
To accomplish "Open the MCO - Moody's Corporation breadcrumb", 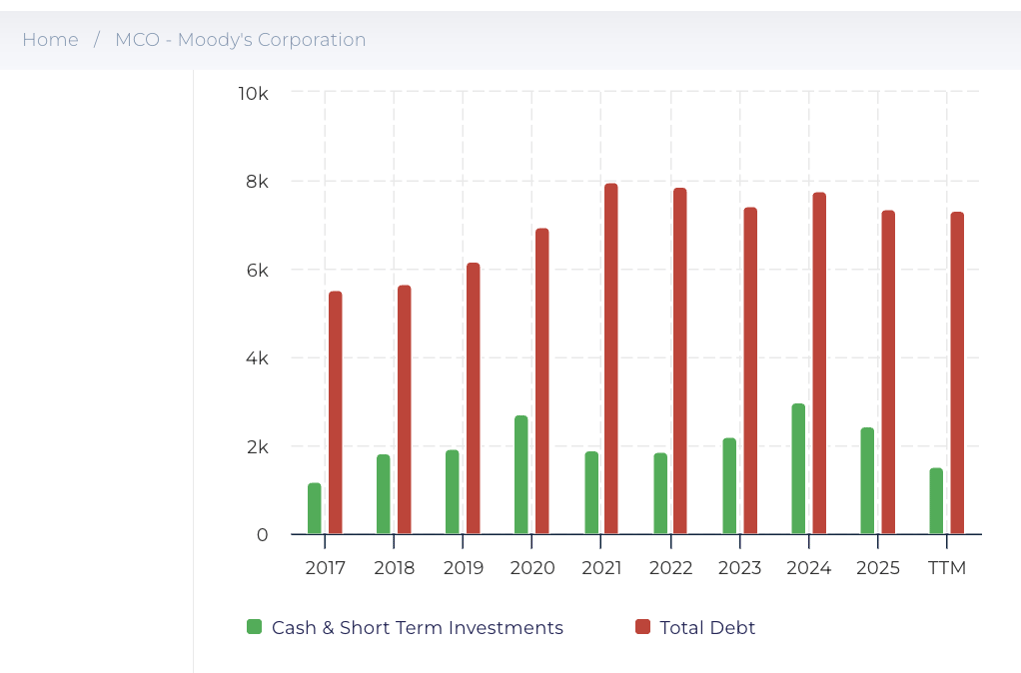I will [240, 40].
